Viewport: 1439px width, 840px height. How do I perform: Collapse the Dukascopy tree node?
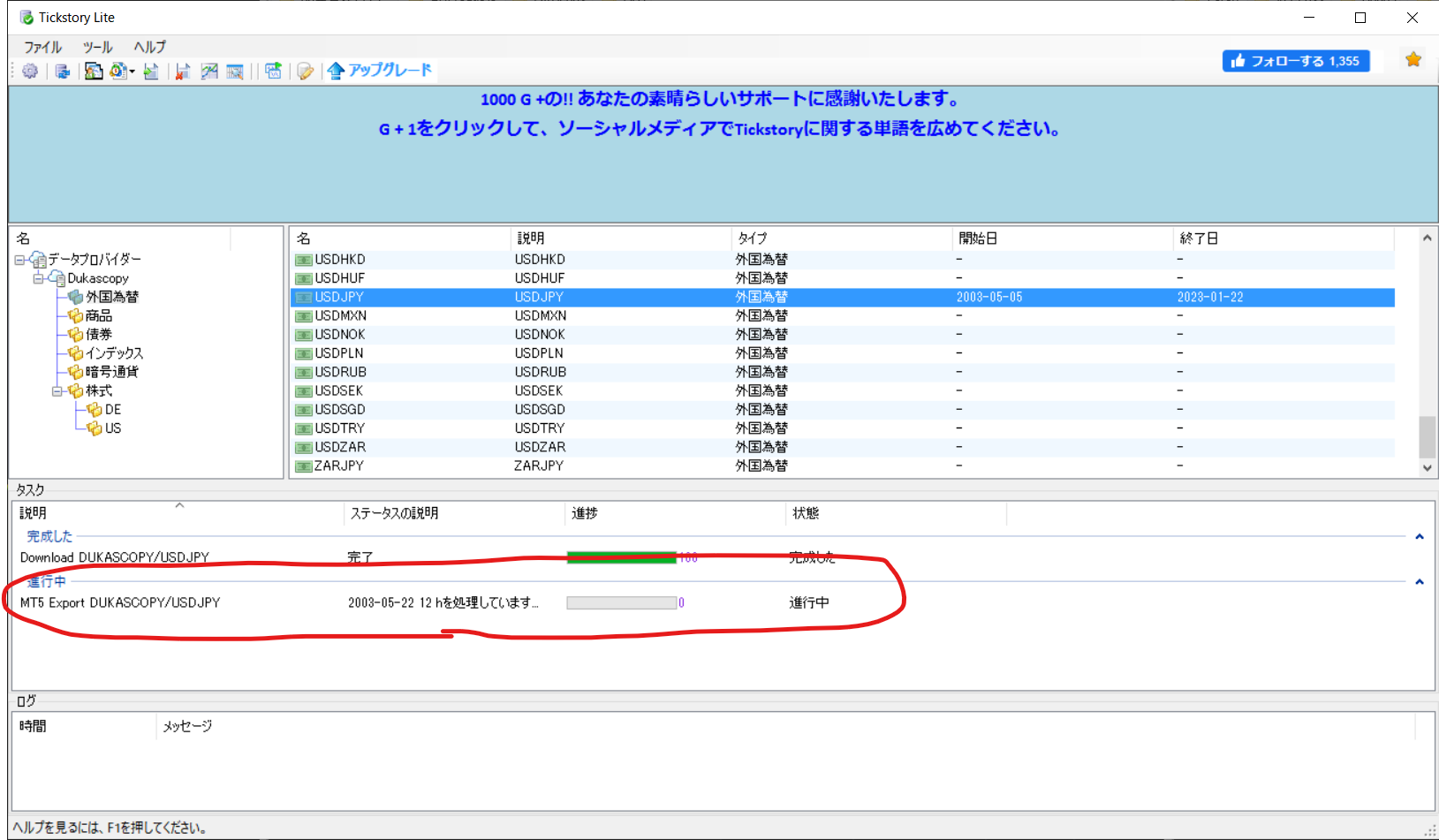coord(38,278)
